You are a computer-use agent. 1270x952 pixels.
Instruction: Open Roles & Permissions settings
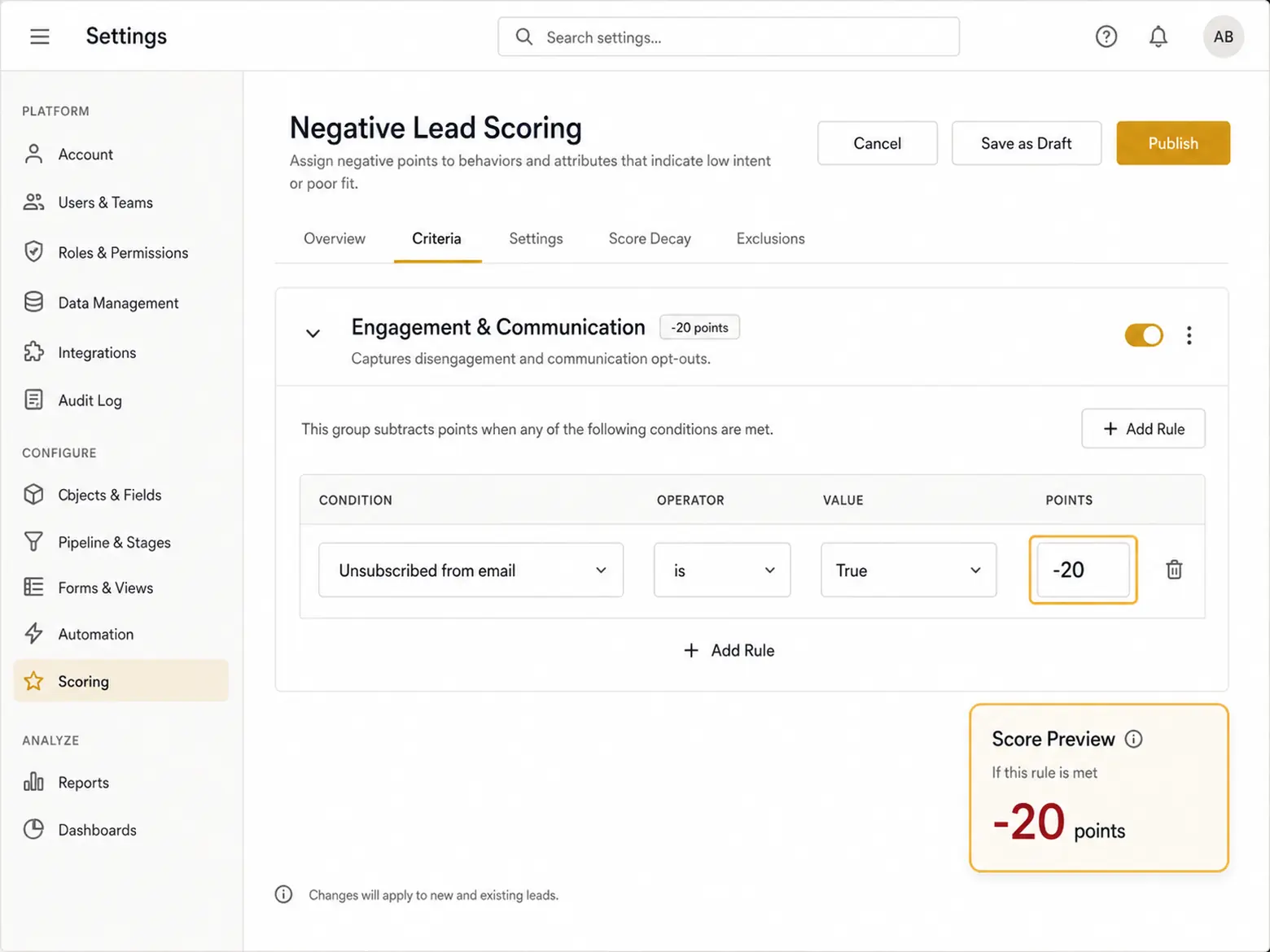121,252
